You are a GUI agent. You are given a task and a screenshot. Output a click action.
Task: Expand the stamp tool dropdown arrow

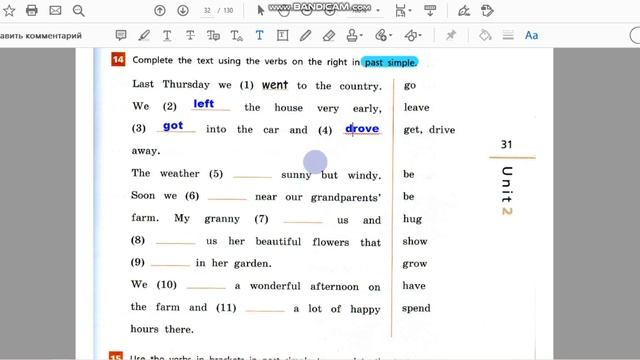click(362, 36)
